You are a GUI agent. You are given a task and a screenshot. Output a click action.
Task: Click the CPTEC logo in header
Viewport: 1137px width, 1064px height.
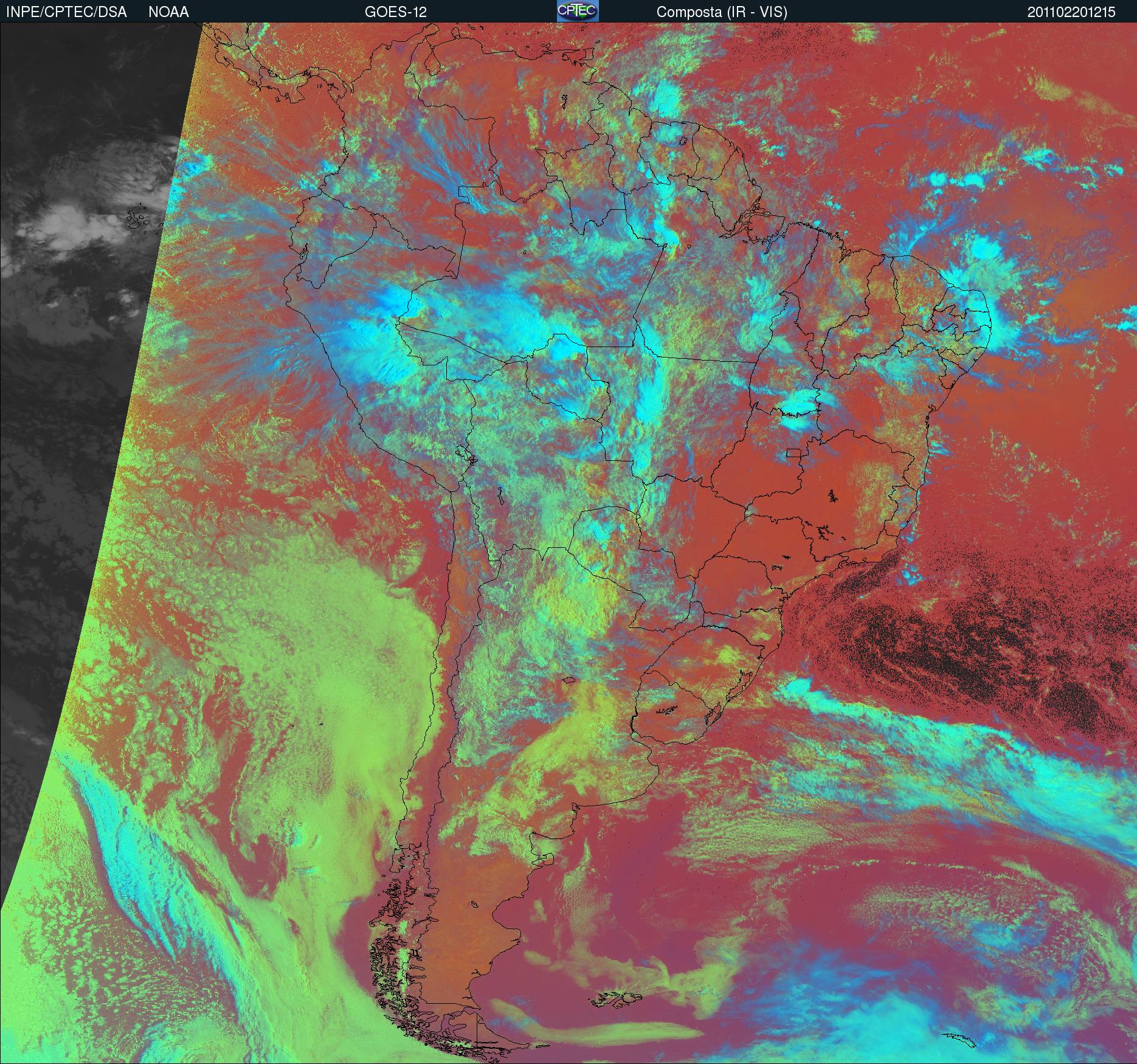[x=578, y=11]
